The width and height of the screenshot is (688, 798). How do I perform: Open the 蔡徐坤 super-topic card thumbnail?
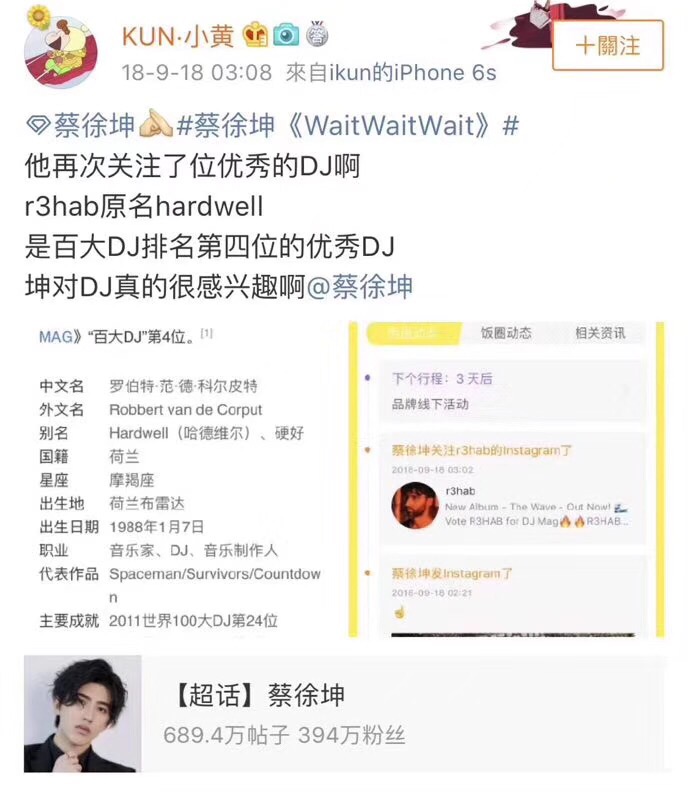82,714
